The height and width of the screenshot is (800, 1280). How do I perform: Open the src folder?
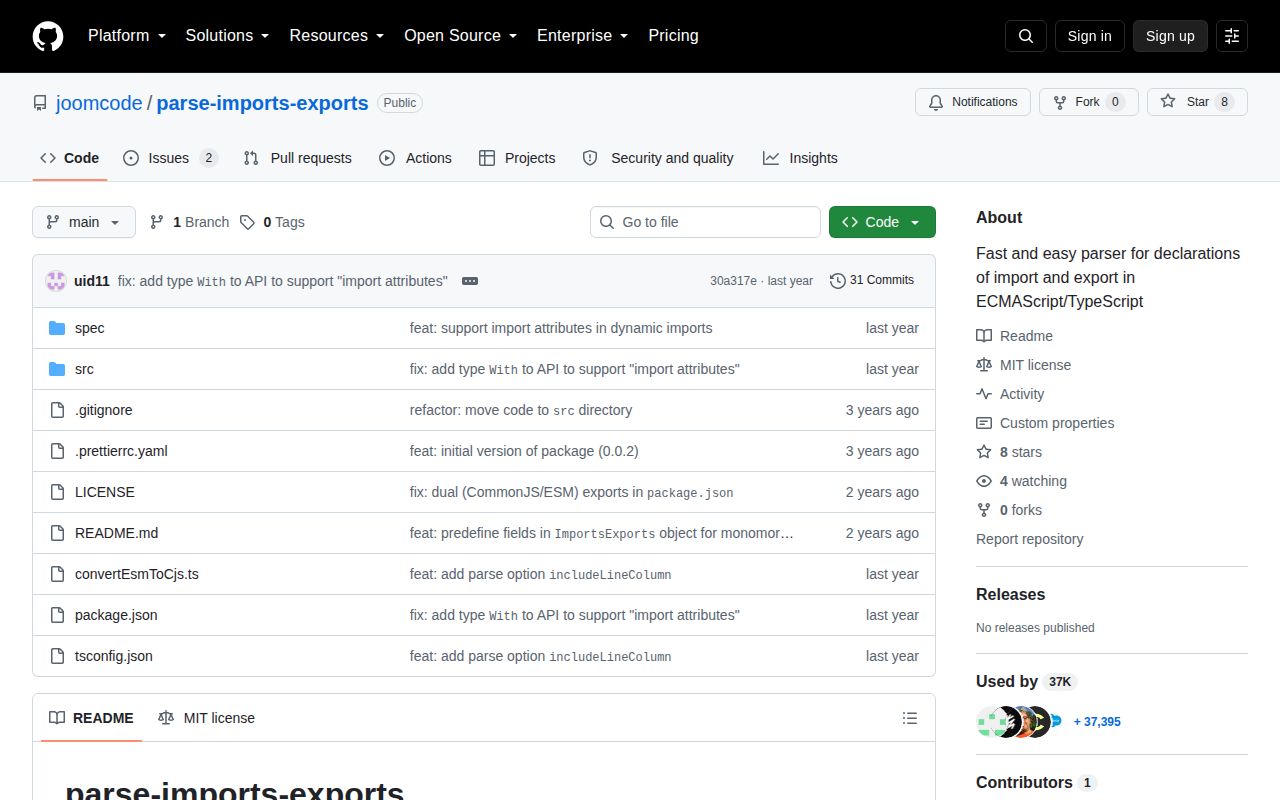(84, 369)
